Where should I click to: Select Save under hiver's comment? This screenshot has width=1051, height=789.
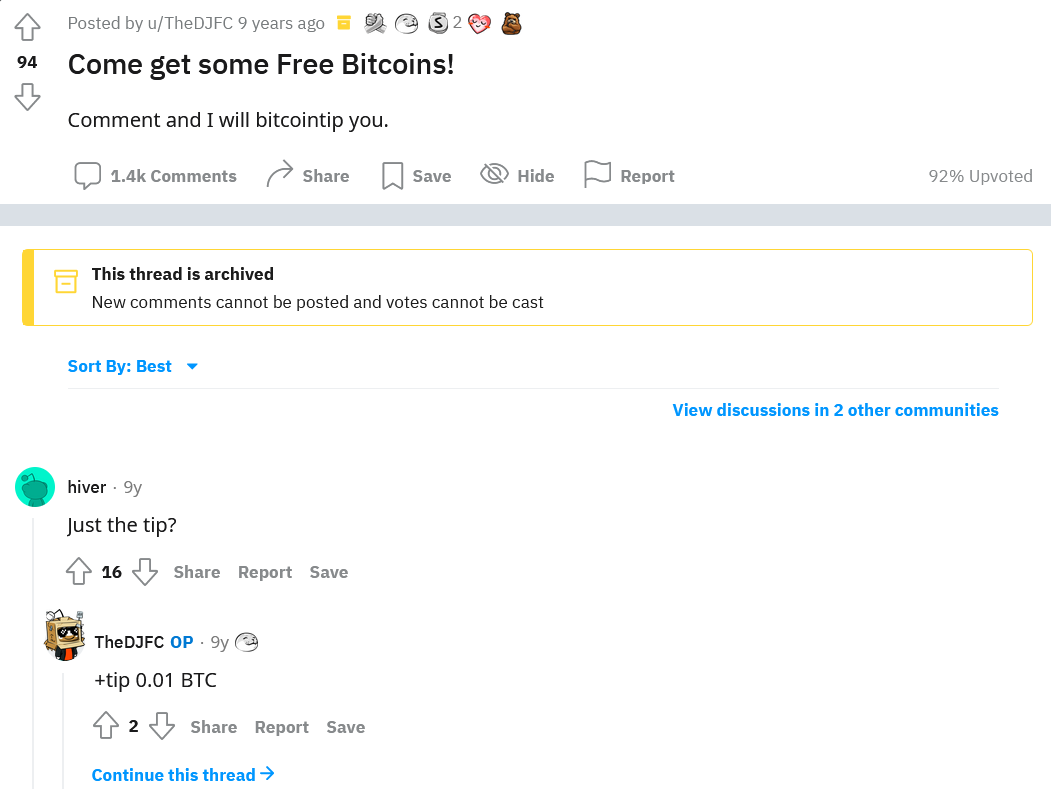[328, 572]
